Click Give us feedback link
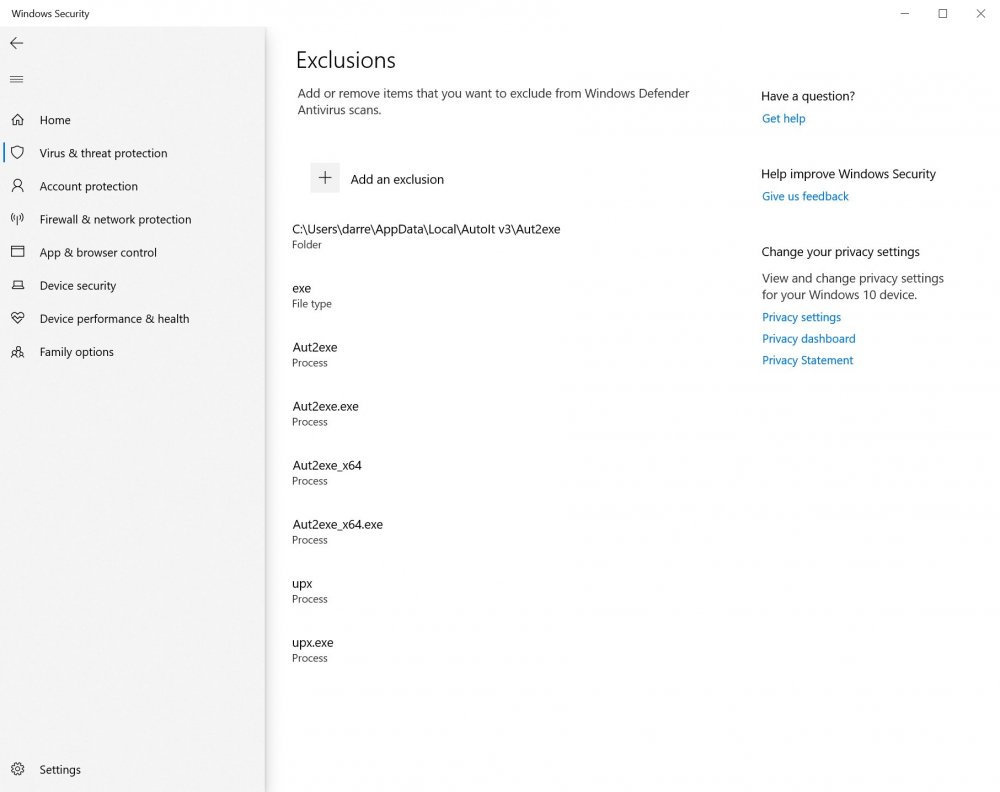Viewport: 1000px width, 792px height. coord(805,196)
